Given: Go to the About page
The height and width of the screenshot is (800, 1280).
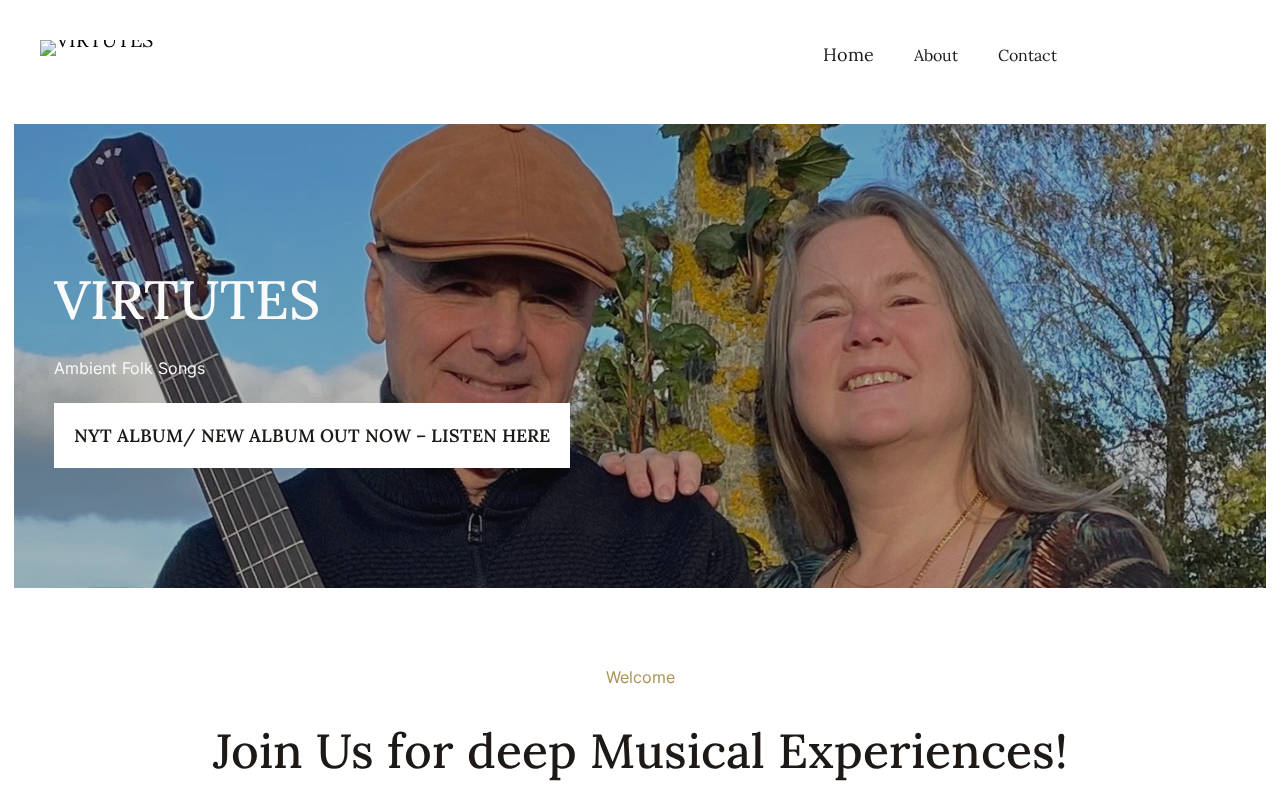Looking at the screenshot, I should click(936, 56).
